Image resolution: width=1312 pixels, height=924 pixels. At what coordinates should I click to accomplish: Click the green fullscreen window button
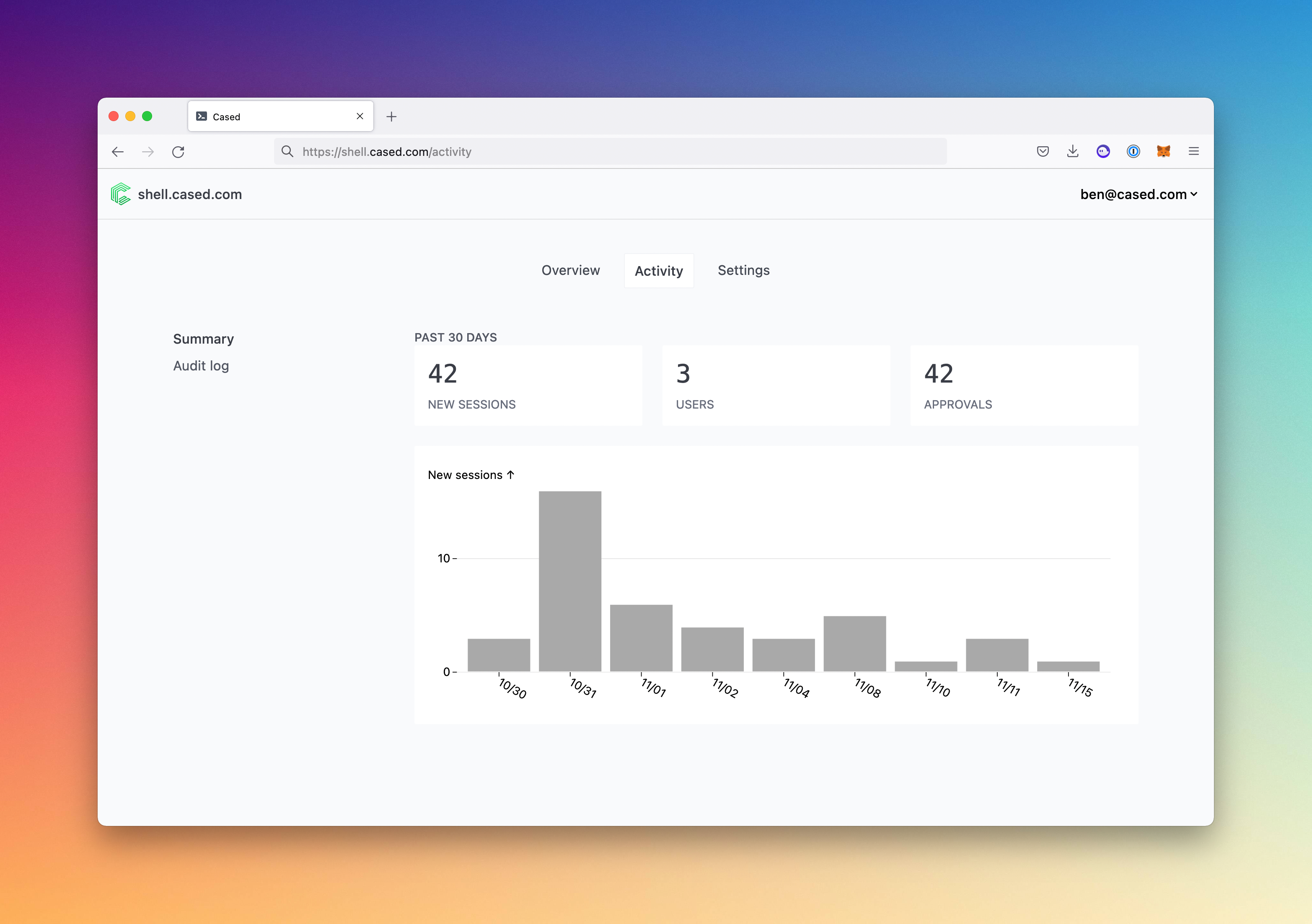click(147, 116)
